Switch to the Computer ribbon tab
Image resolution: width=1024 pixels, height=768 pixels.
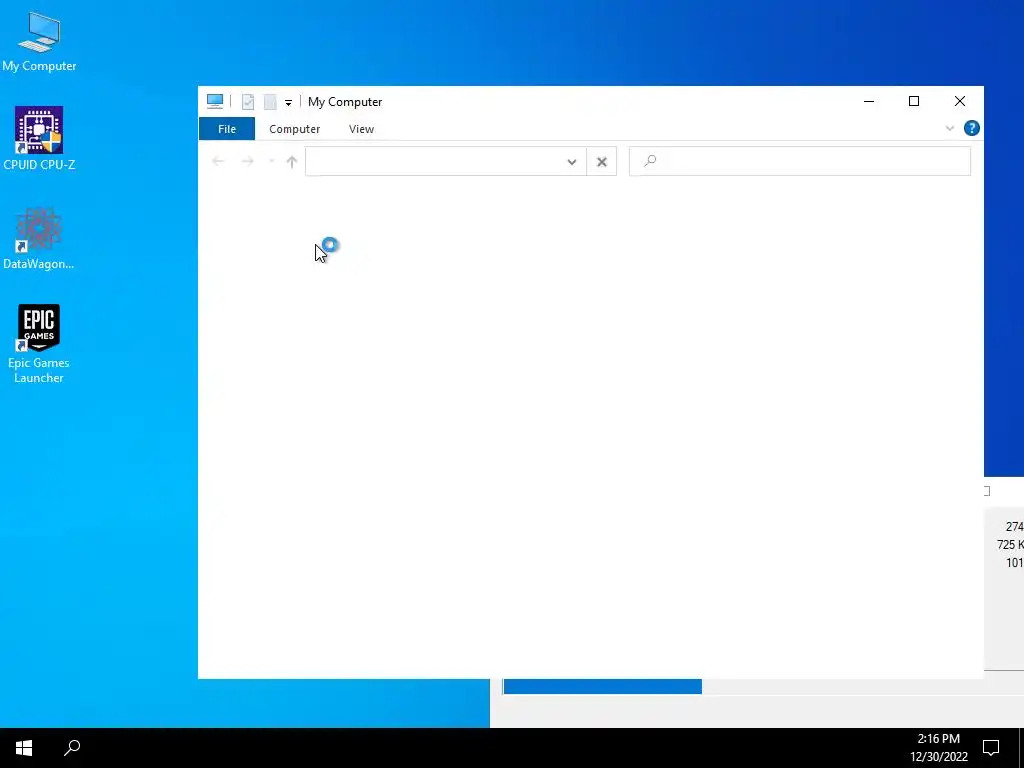click(295, 129)
